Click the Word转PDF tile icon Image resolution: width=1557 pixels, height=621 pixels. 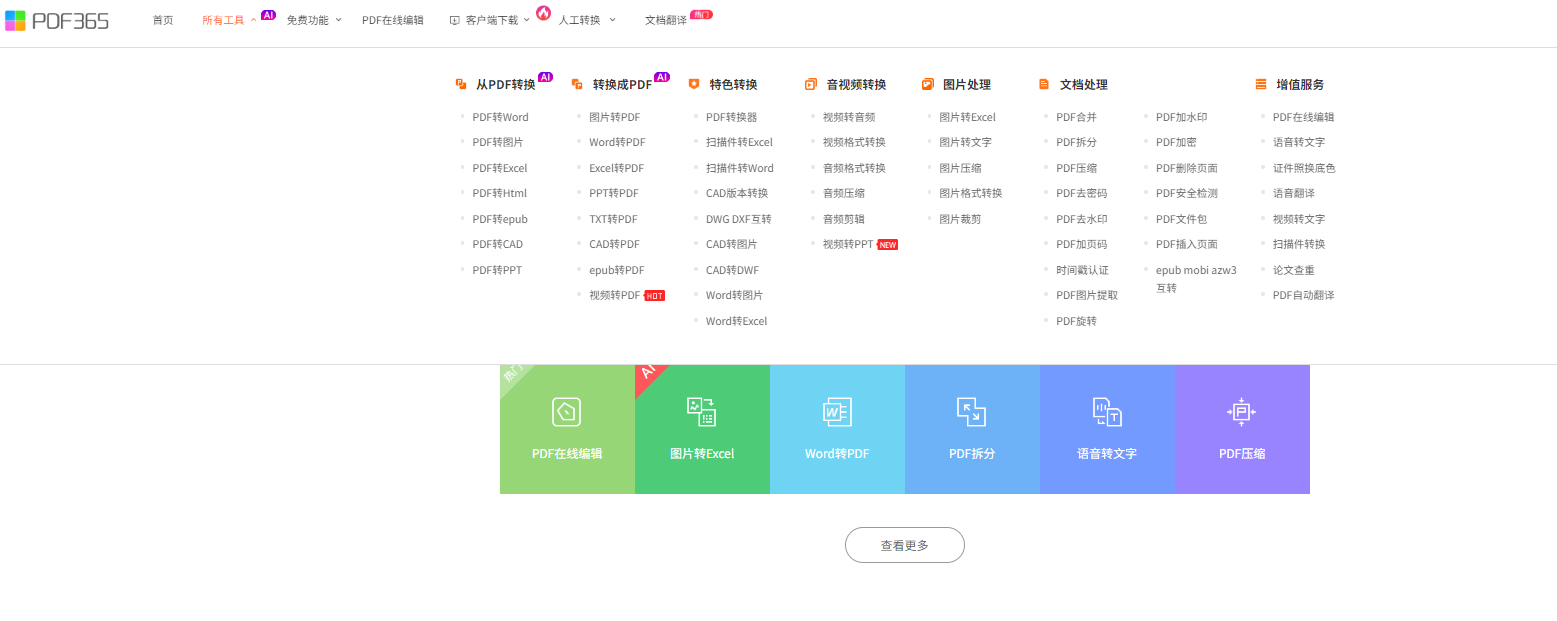tap(837, 412)
